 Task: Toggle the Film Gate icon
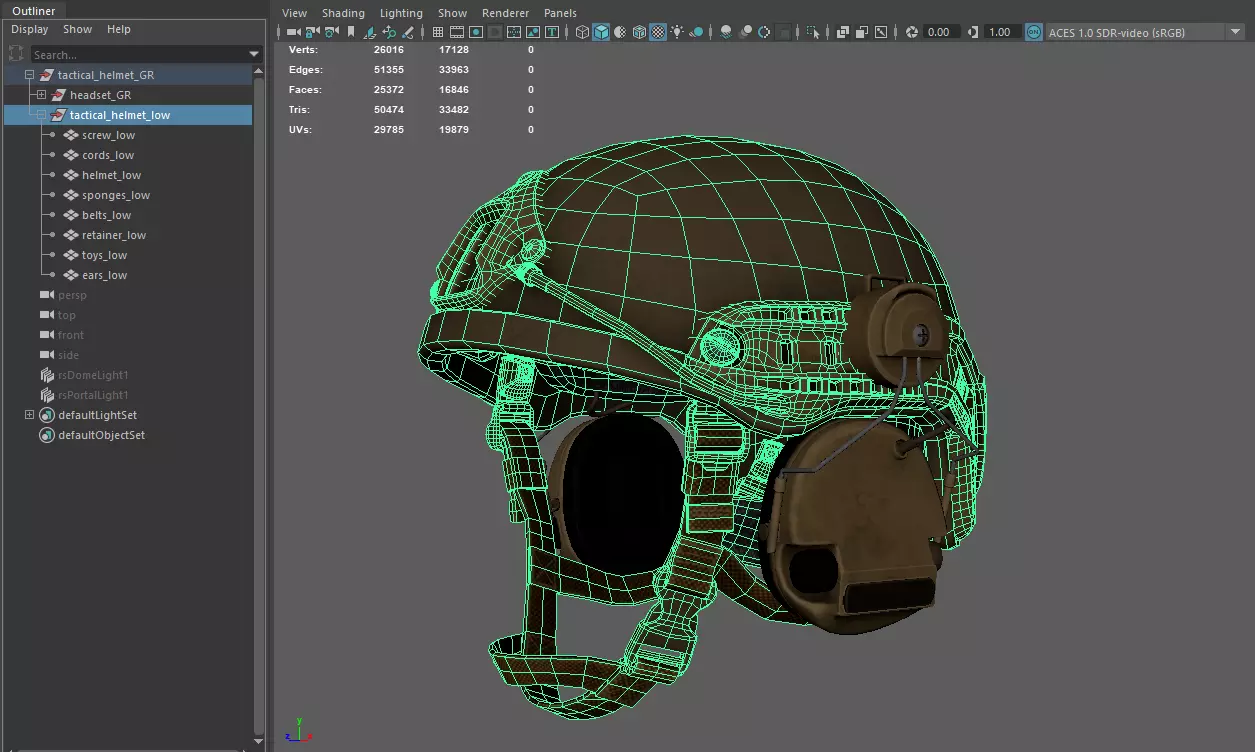(x=457, y=32)
